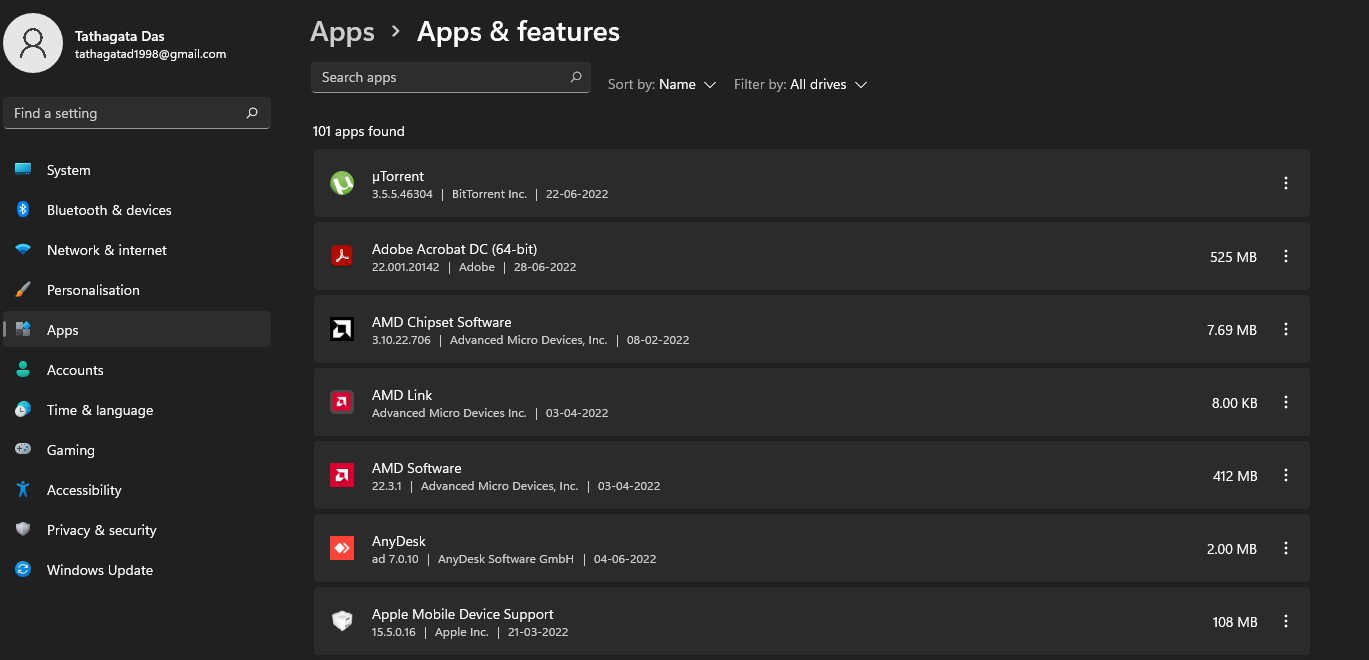Image resolution: width=1369 pixels, height=660 pixels.
Task: Click the AMD Link name text
Action: [x=402, y=395]
